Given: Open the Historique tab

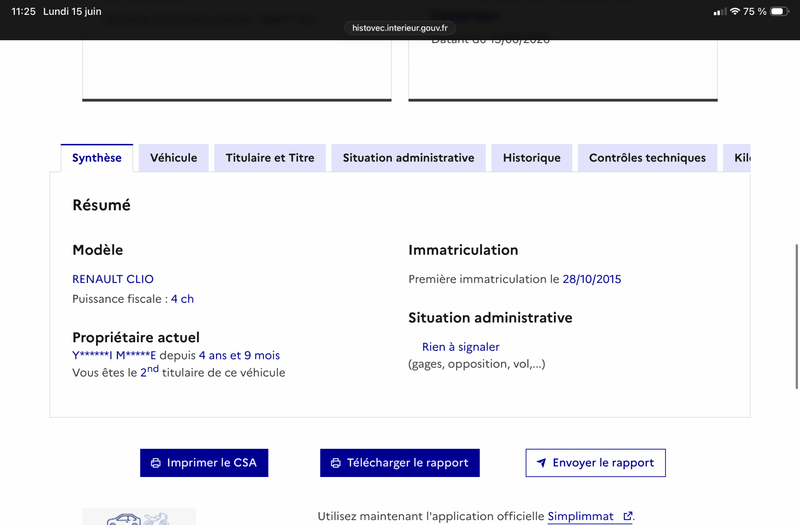Looking at the screenshot, I should (x=532, y=158).
